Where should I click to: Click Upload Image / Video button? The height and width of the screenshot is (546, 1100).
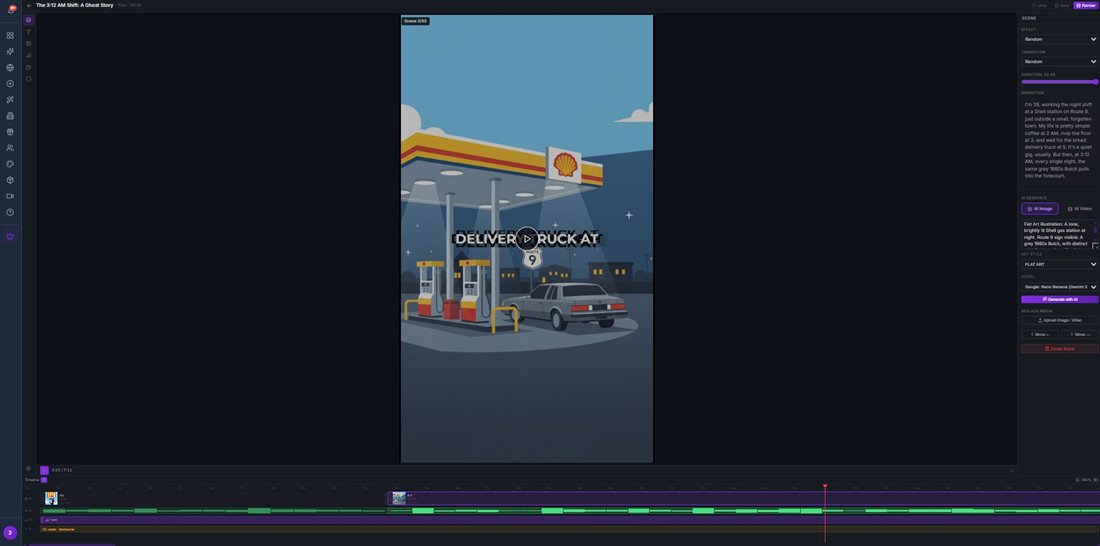pyautogui.click(x=1059, y=320)
